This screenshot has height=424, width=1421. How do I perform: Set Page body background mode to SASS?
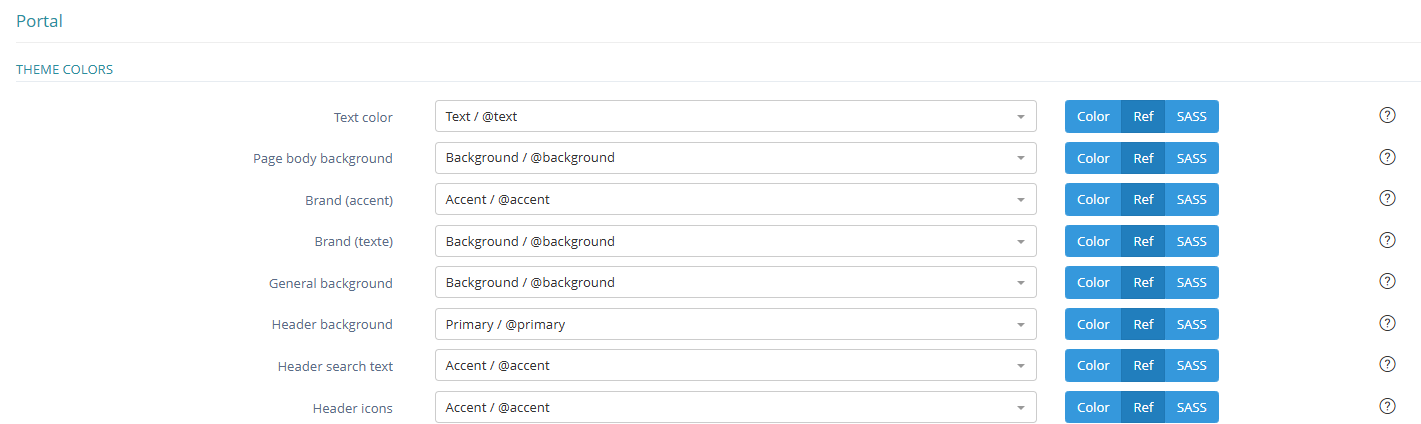coord(1191,158)
